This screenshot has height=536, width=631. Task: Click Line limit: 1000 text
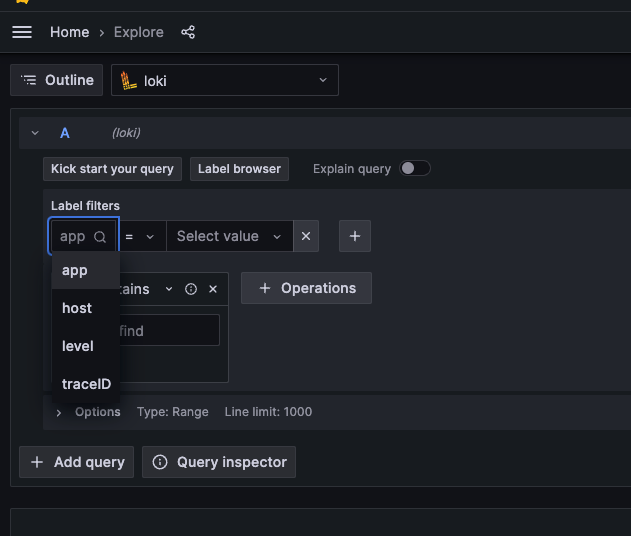click(x=268, y=412)
